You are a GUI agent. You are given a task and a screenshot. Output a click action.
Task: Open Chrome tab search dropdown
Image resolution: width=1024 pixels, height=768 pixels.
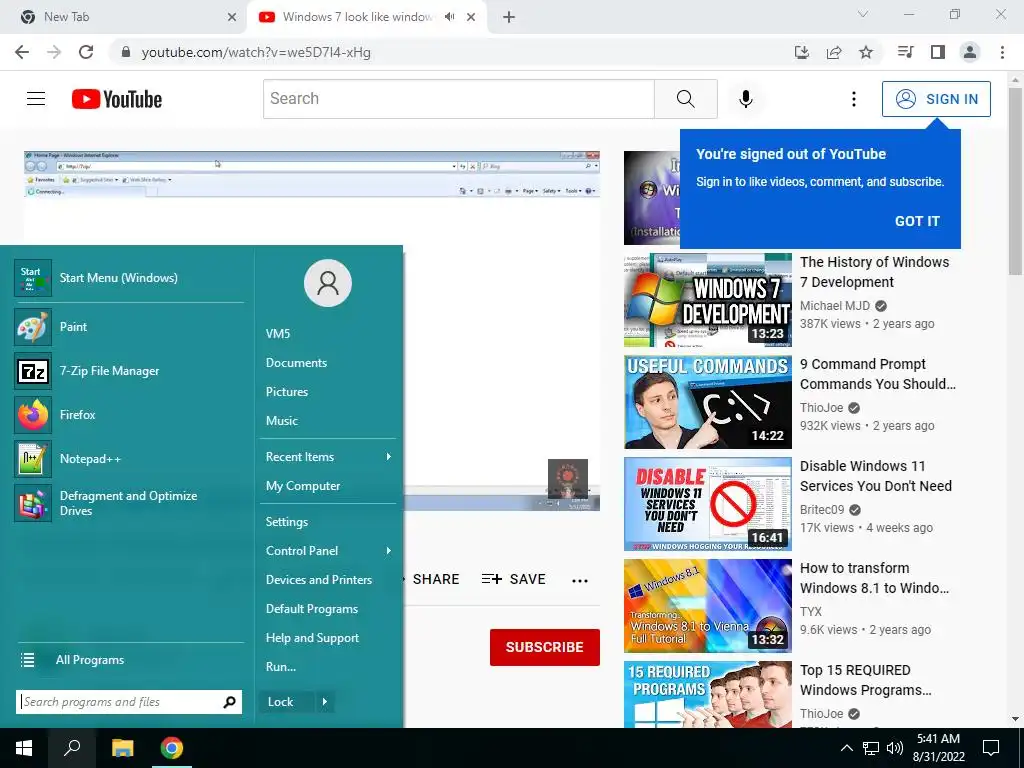pos(863,14)
